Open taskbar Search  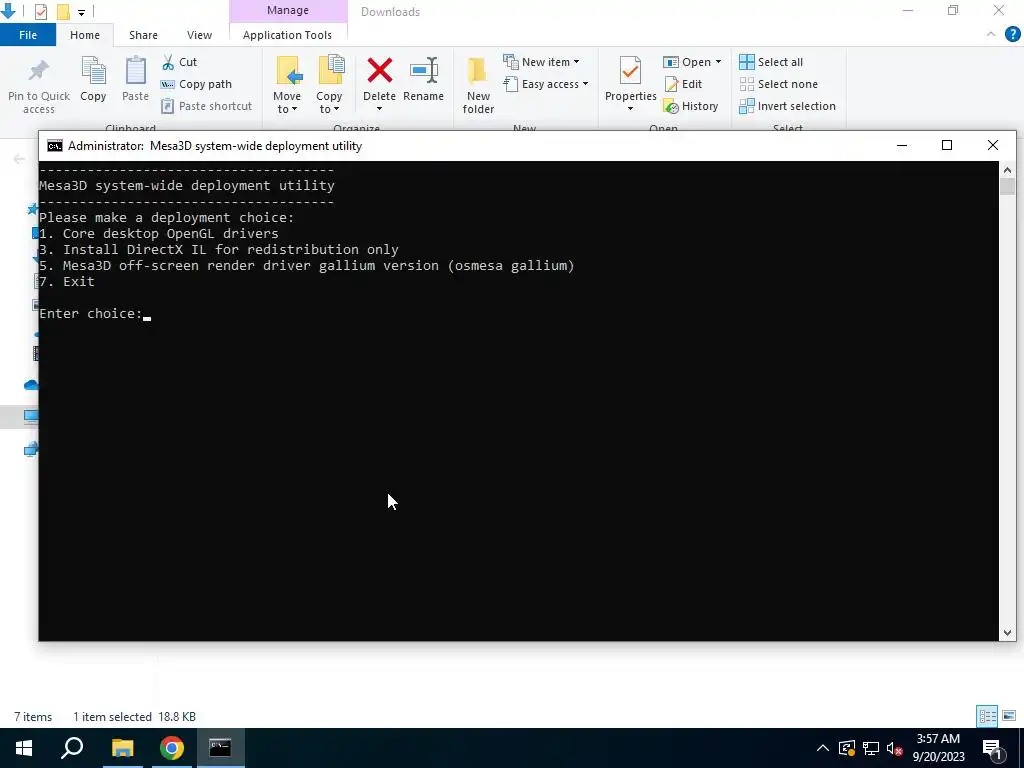tap(72, 748)
